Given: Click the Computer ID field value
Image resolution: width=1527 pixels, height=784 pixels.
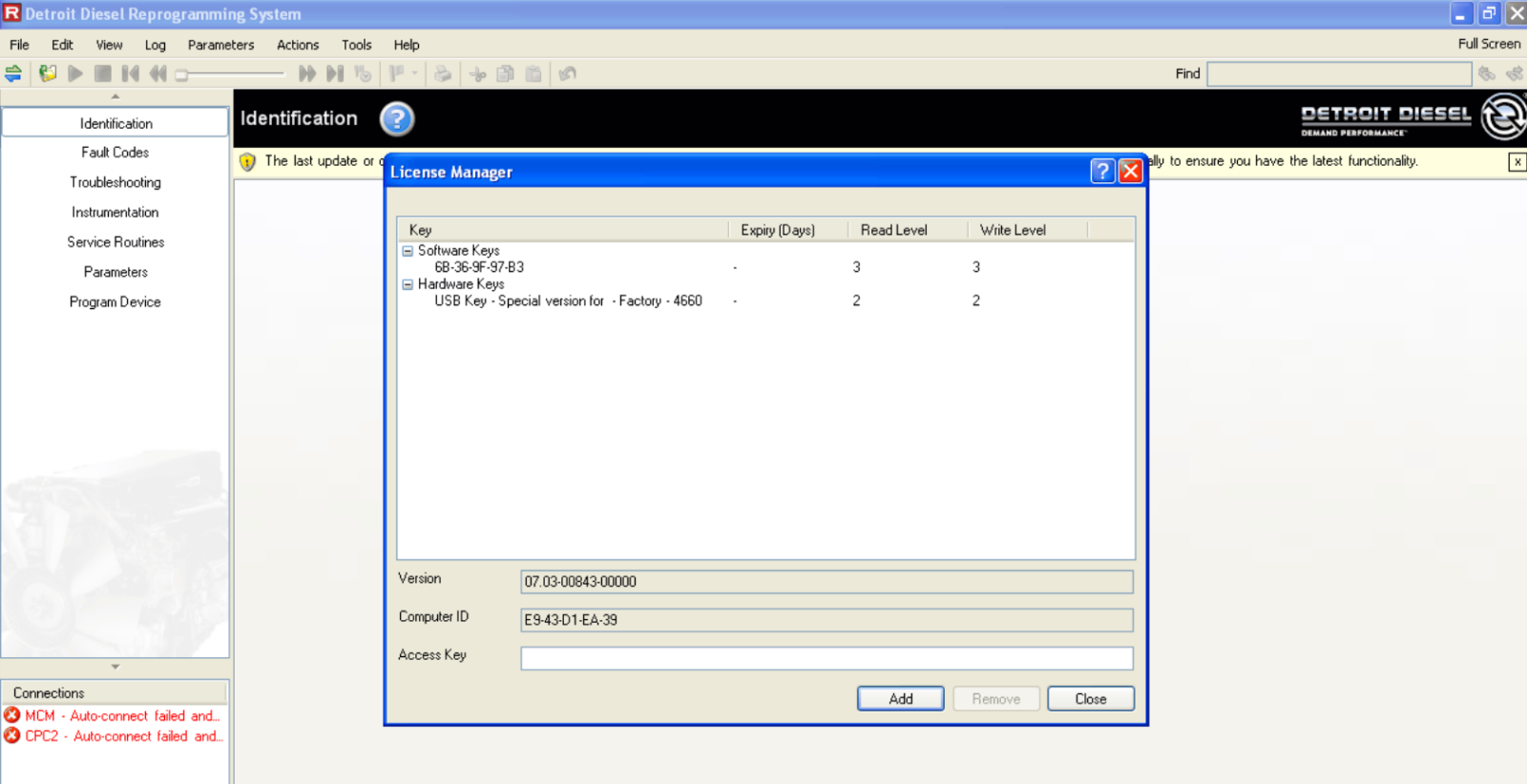Looking at the screenshot, I should (x=826, y=620).
